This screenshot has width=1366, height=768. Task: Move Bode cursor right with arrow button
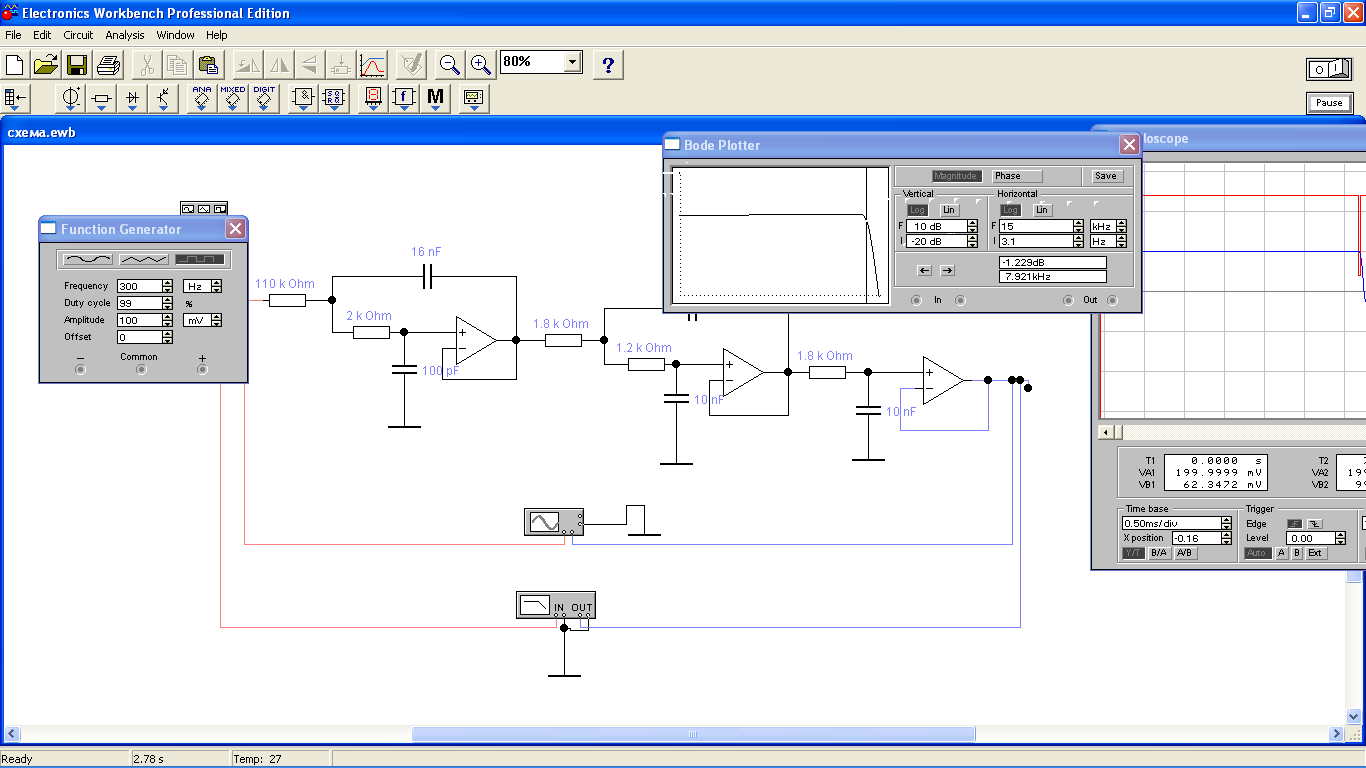pos(947,270)
